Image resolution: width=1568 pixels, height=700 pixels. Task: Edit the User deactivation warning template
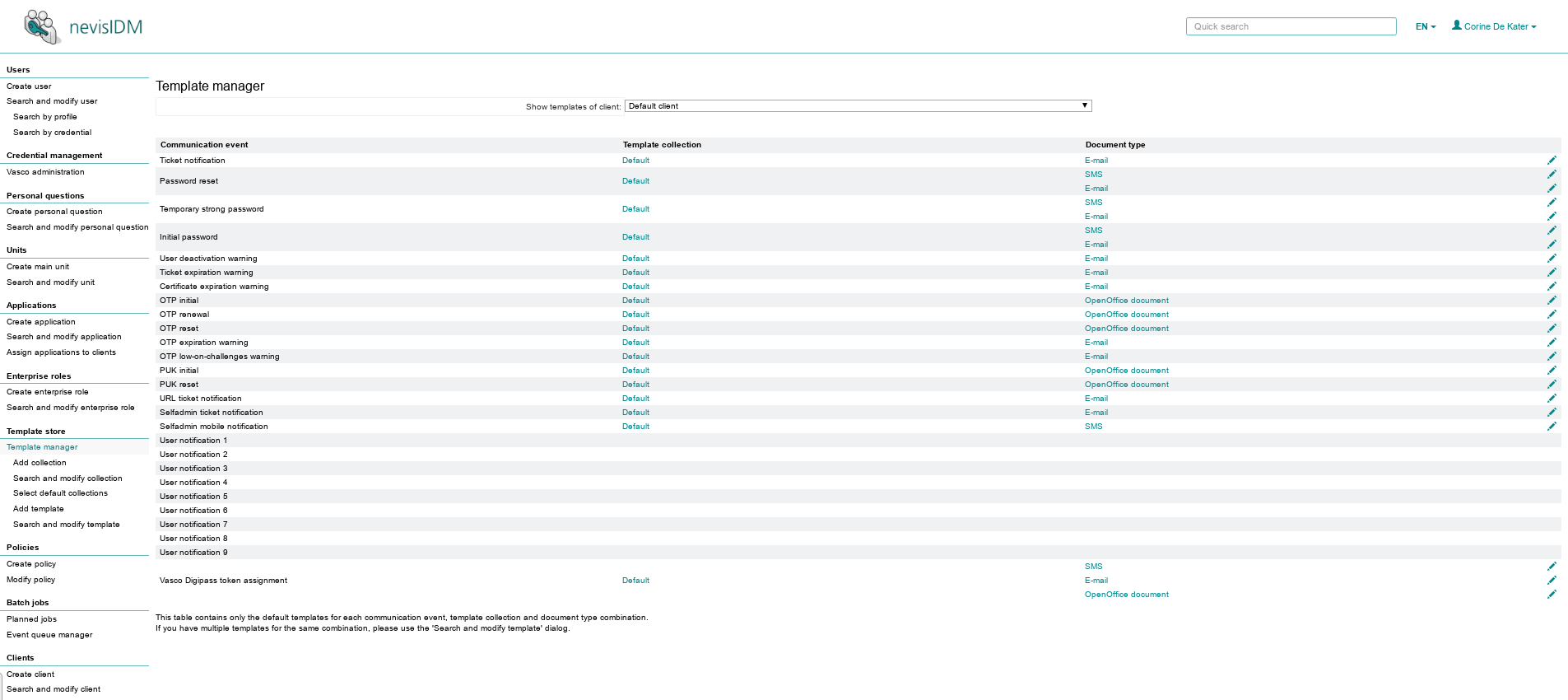tap(1552, 259)
